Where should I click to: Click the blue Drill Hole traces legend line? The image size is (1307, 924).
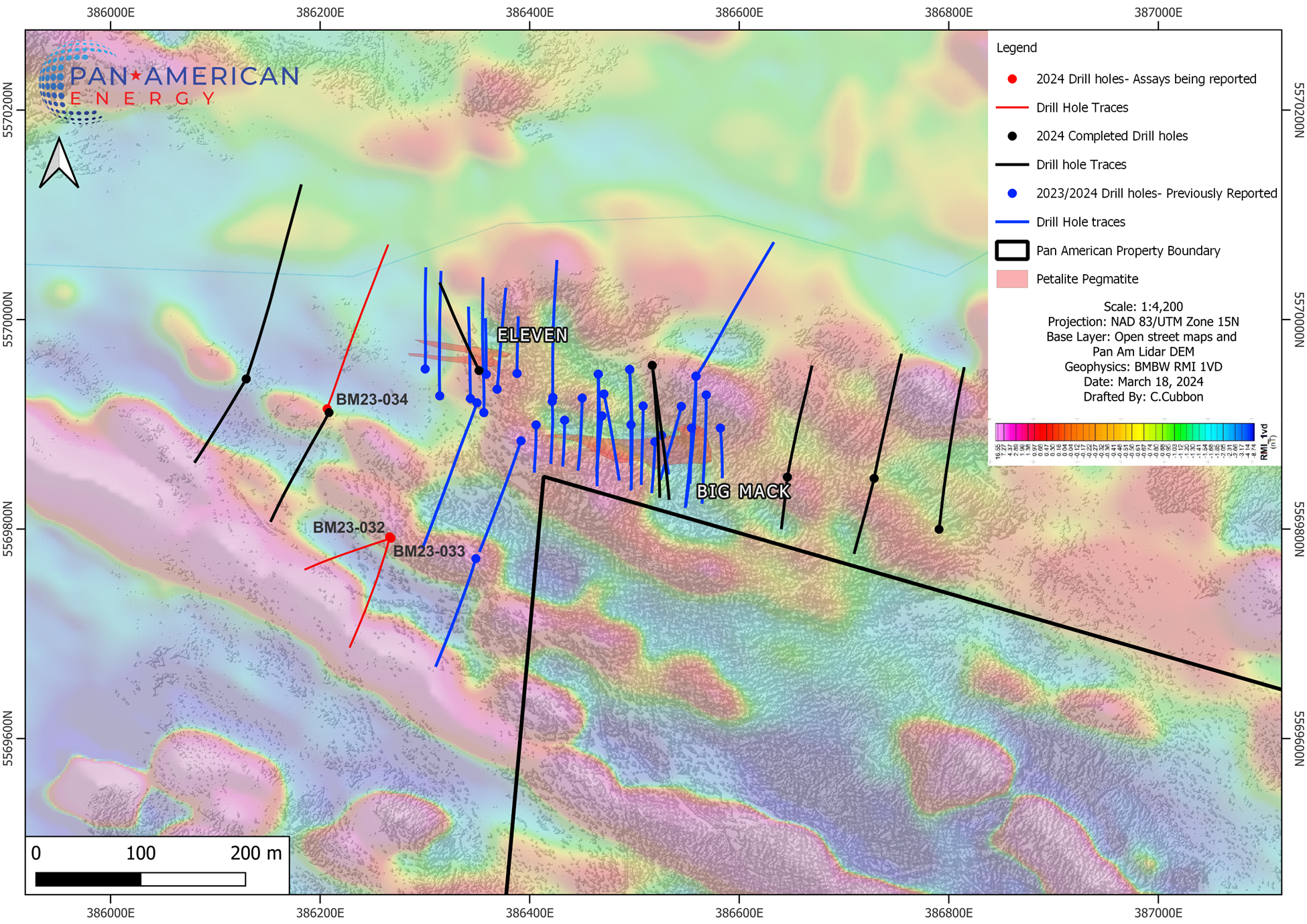[x=1012, y=222]
